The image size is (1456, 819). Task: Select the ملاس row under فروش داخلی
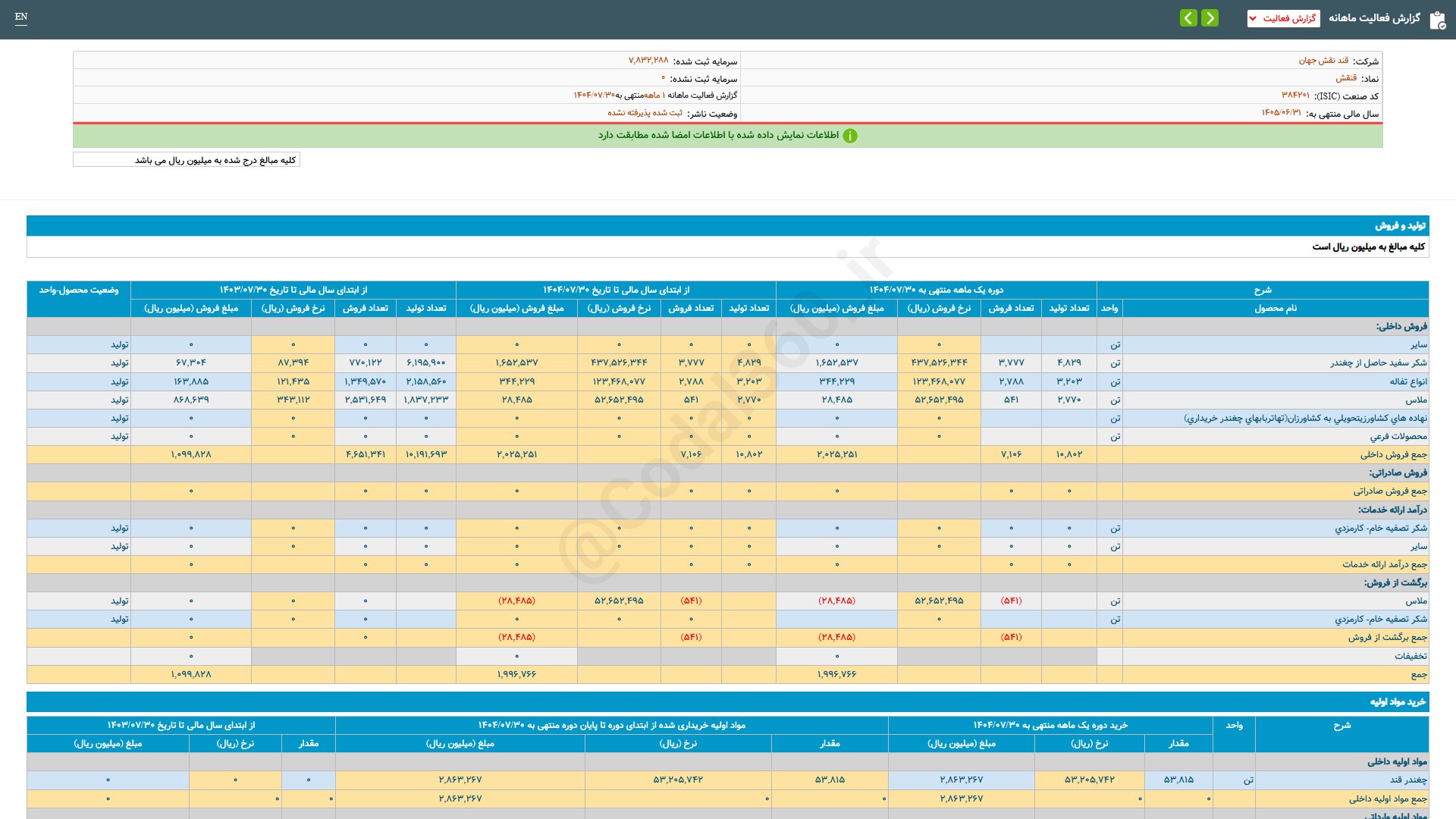[x=1416, y=400]
